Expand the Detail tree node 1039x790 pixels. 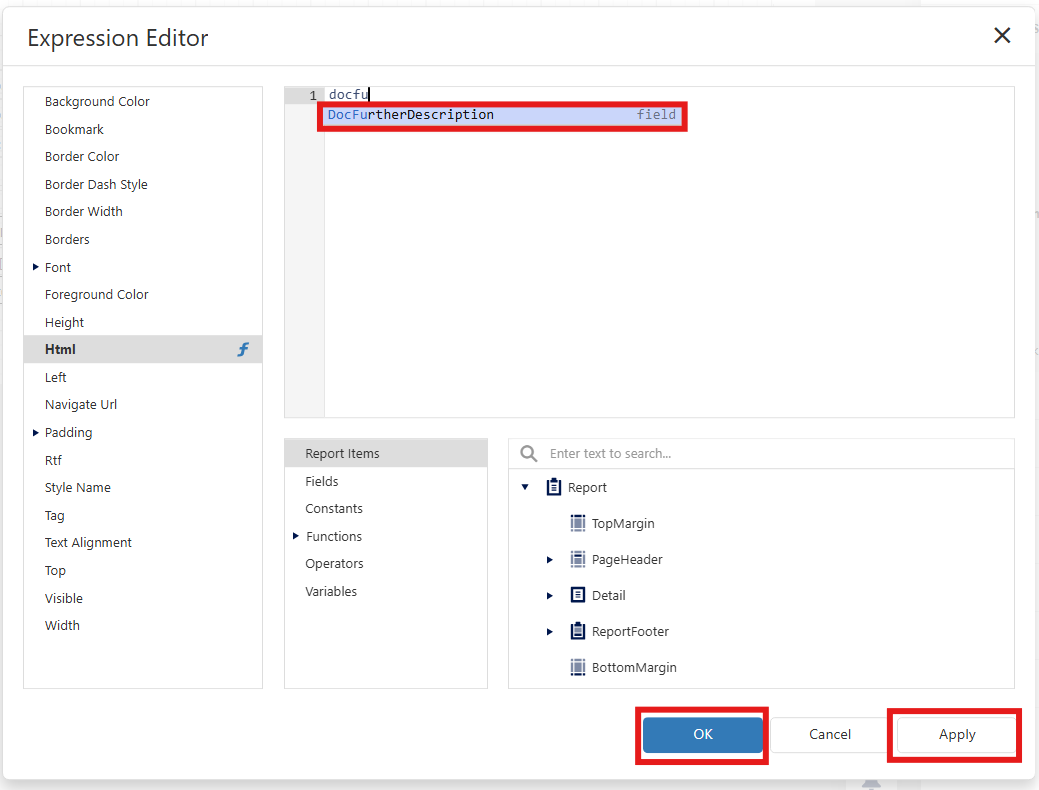[549, 595]
